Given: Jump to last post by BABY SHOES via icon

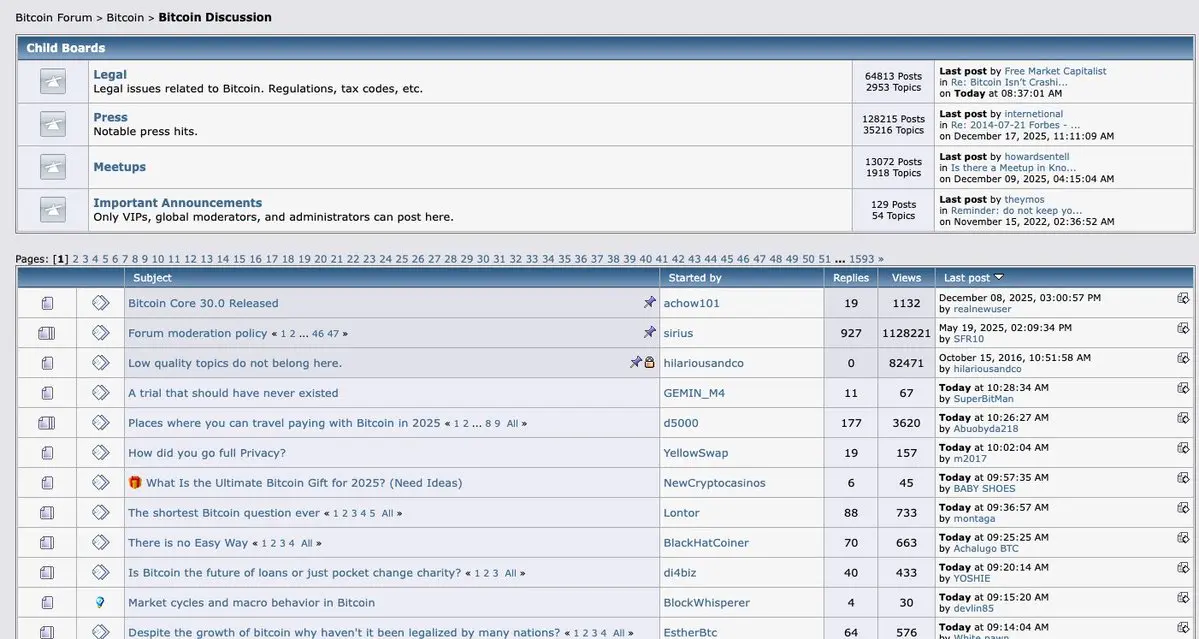Looking at the screenshot, I should click(1183, 478).
